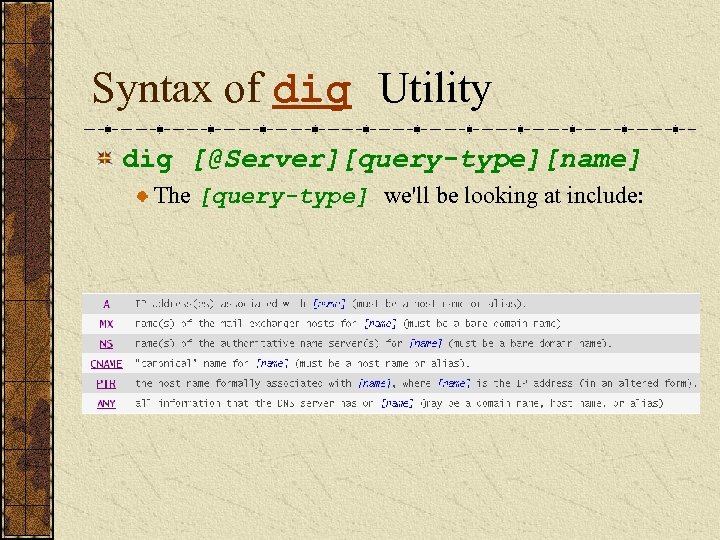Click the italic [query-type] in the sub-bullet
The image size is (720, 540).
point(284,197)
